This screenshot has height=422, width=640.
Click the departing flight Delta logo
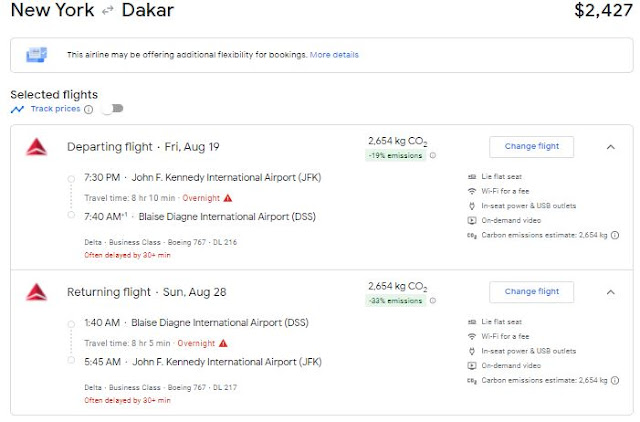[36, 147]
